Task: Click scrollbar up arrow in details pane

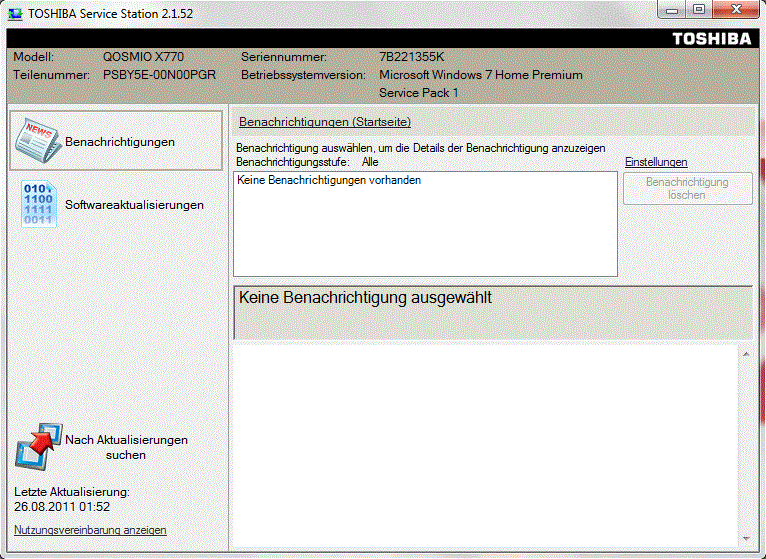Action: 746,354
